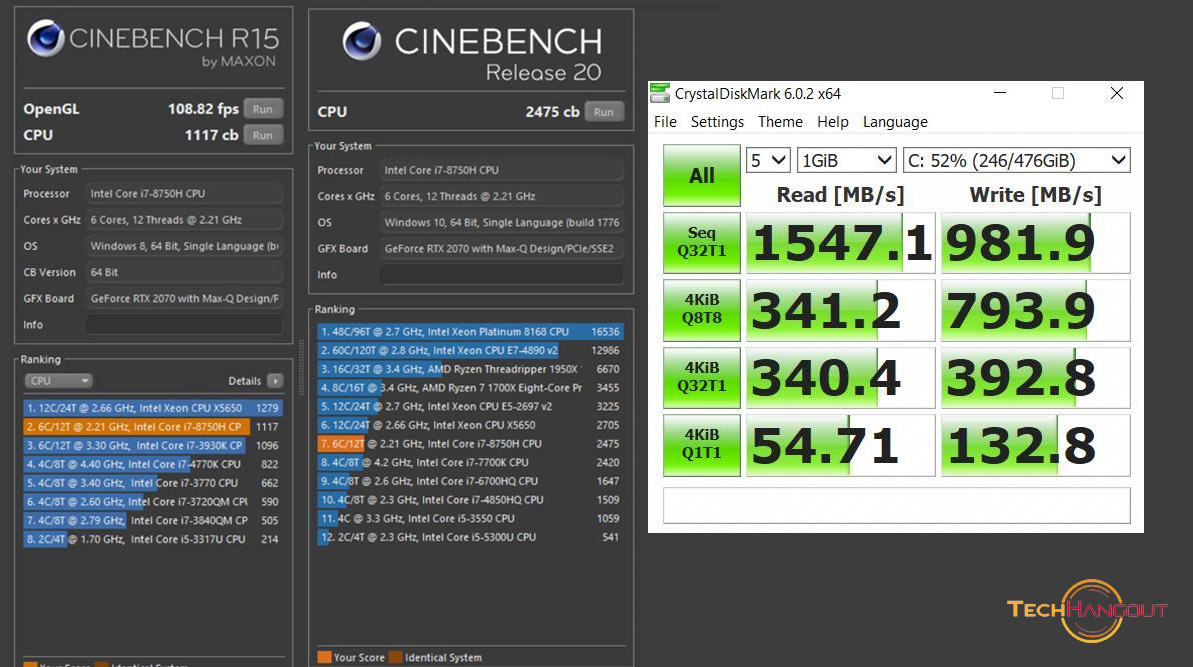1193x667 pixels.
Task: Select R15 ranking row Intel Core i7-3840QM
Action: [x=152, y=520]
